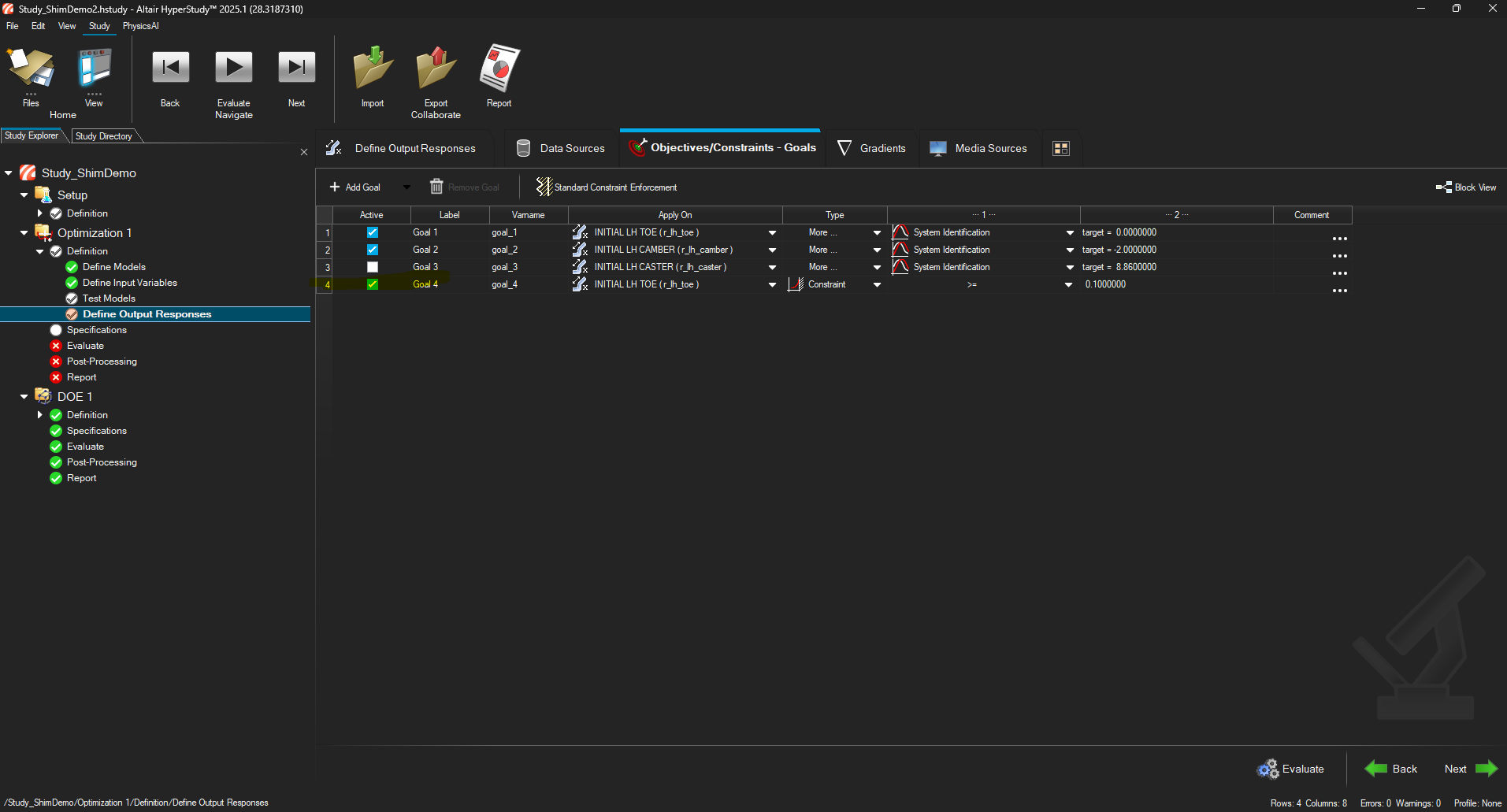Click the green Back arrow at bottom
Viewport: 1507px width, 812px height.
tap(1375, 769)
